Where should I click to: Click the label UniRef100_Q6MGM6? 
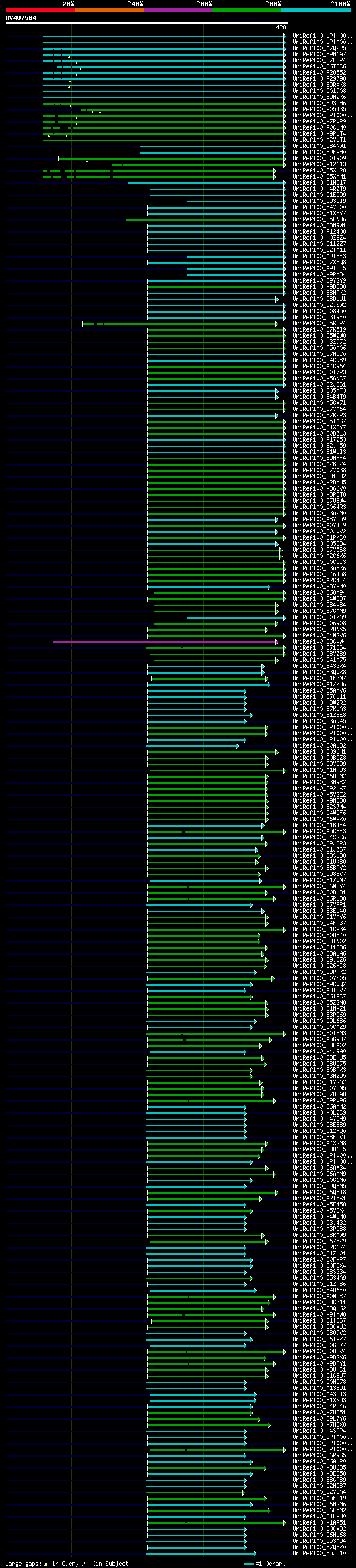pos(319,1504)
